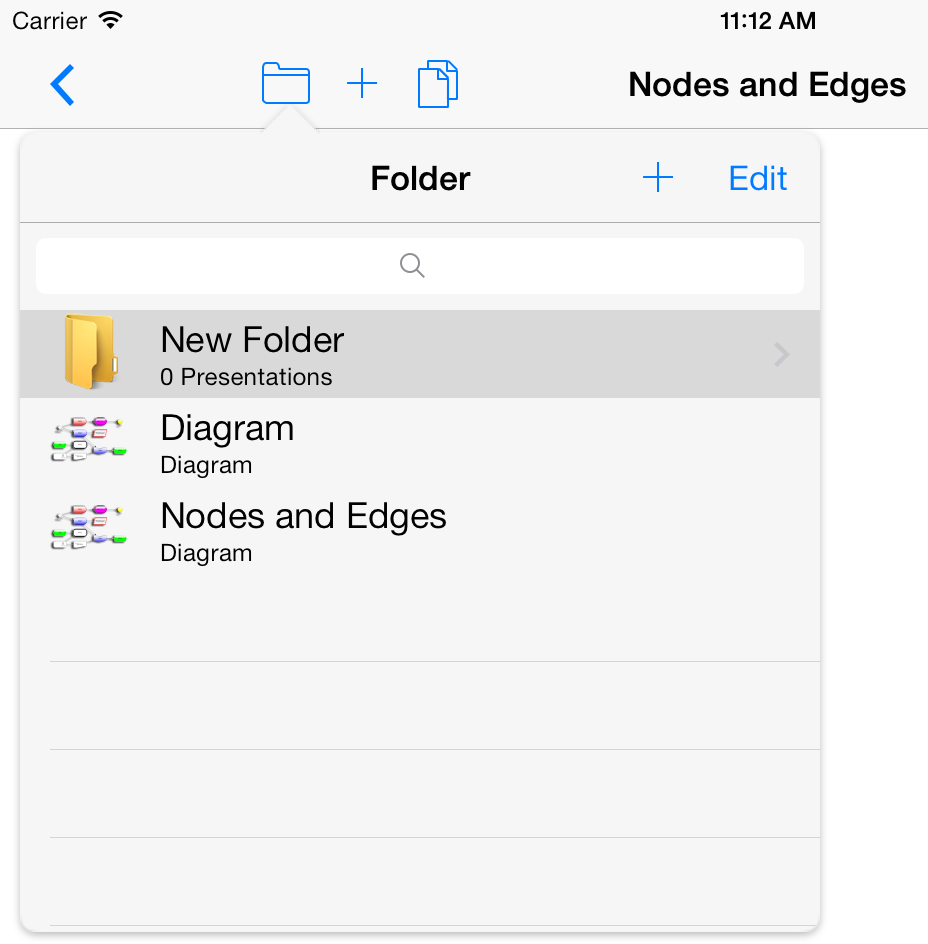928x944 pixels.
Task: Select the Nodes and Edges list entry
Action: 303,516
